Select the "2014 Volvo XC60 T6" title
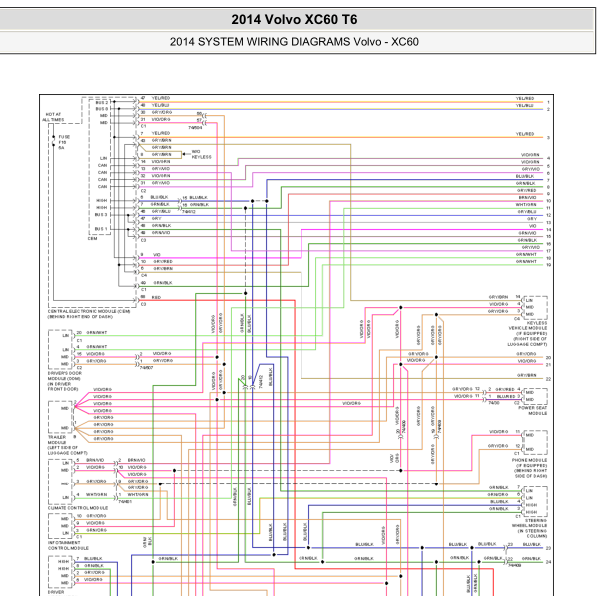 pos(294,19)
